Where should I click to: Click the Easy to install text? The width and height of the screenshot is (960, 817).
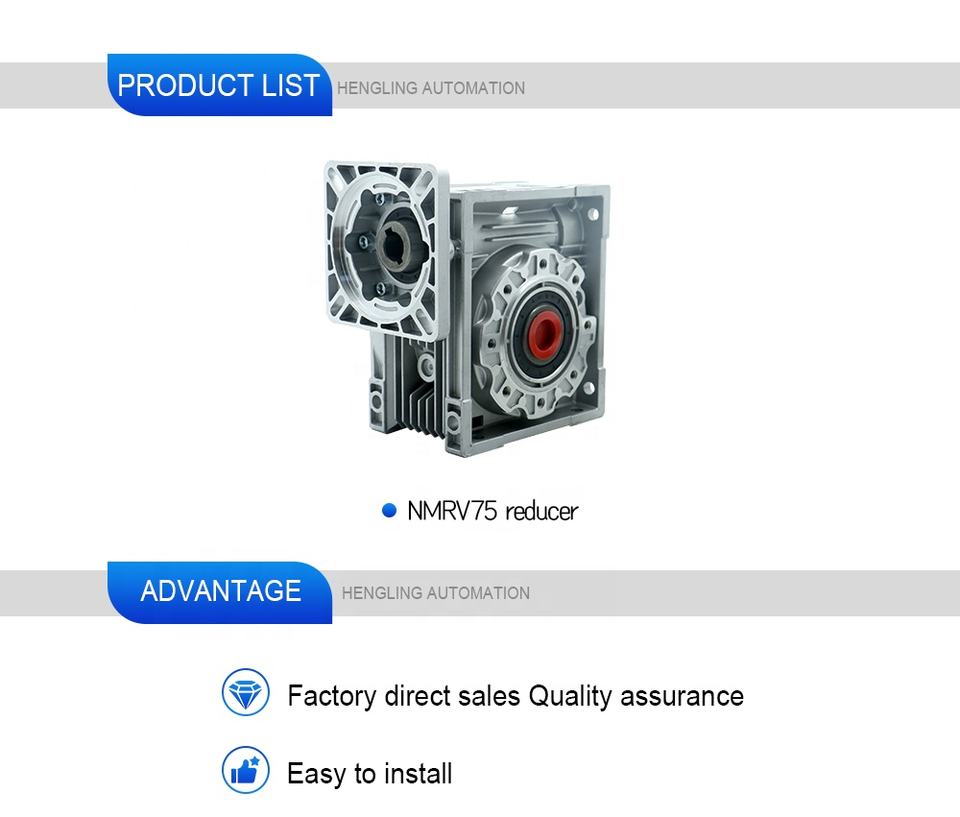(369, 774)
